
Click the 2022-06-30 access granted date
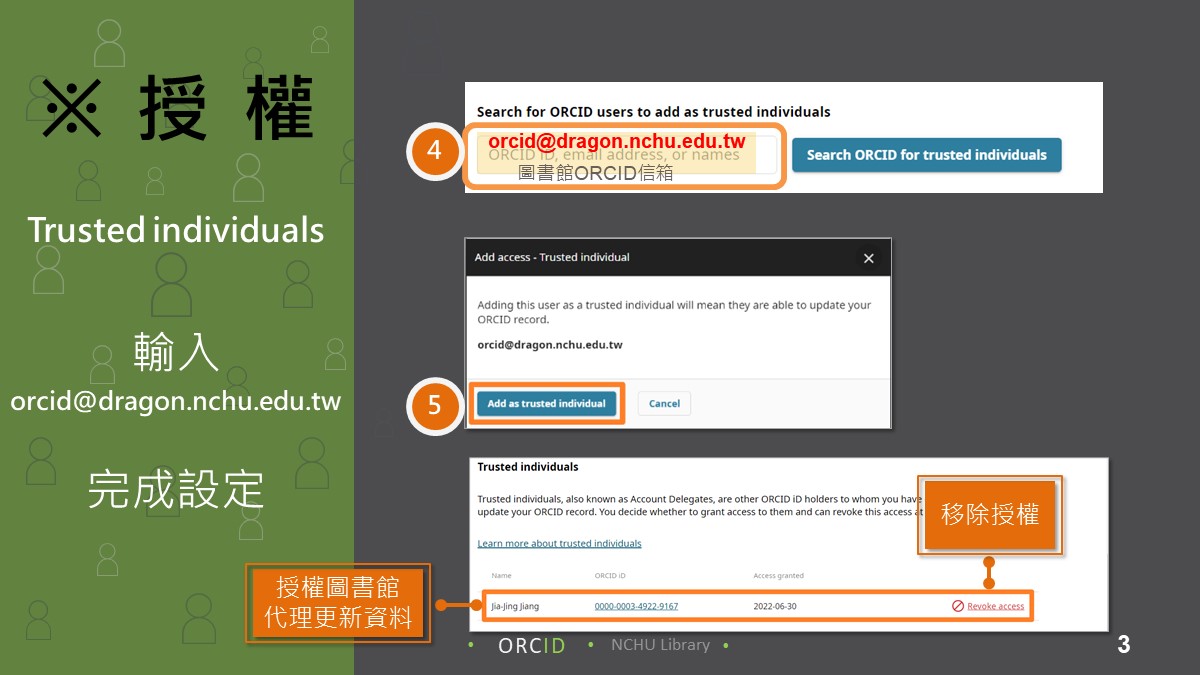775,606
